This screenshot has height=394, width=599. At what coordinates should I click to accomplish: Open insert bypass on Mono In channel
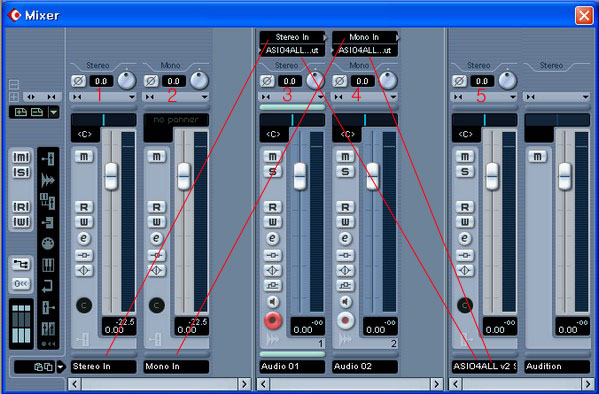156,255
